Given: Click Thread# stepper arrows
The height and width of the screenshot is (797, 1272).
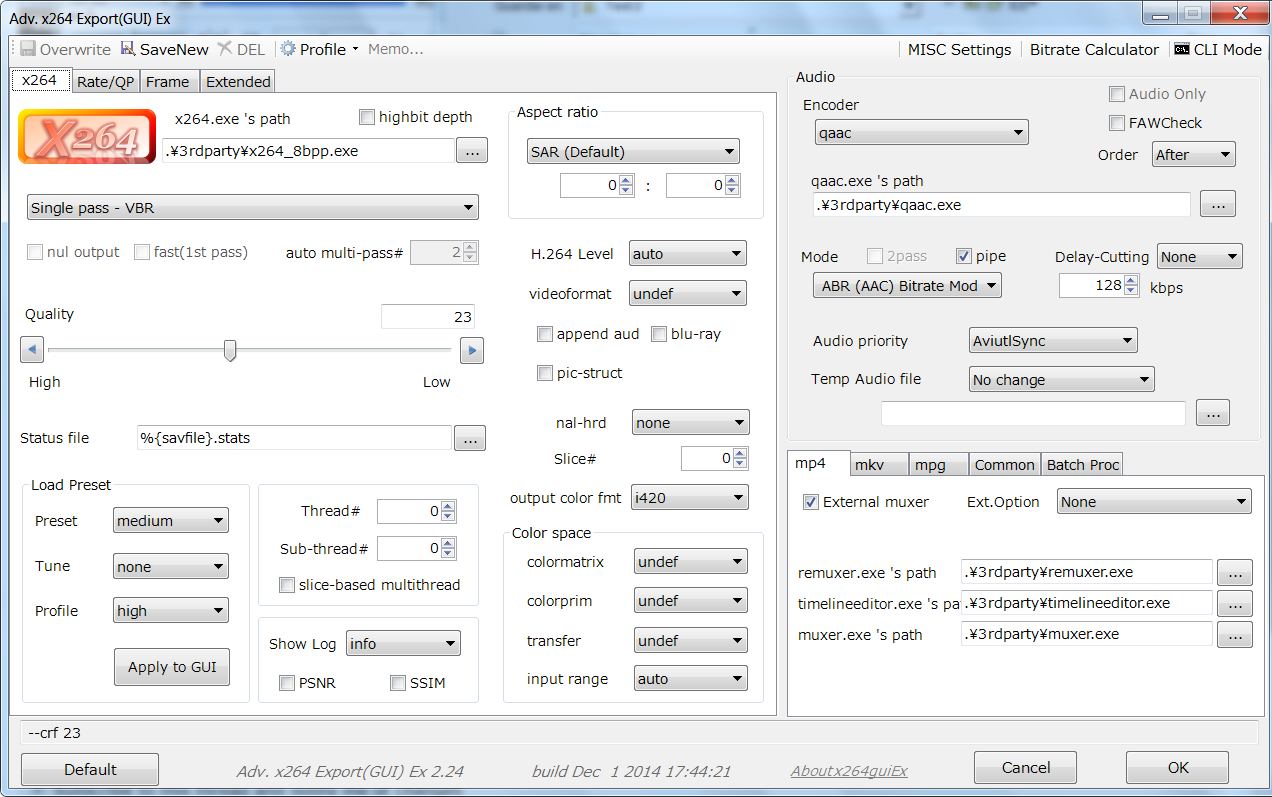Looking at the screenshot, I should (x=448, y=511).
